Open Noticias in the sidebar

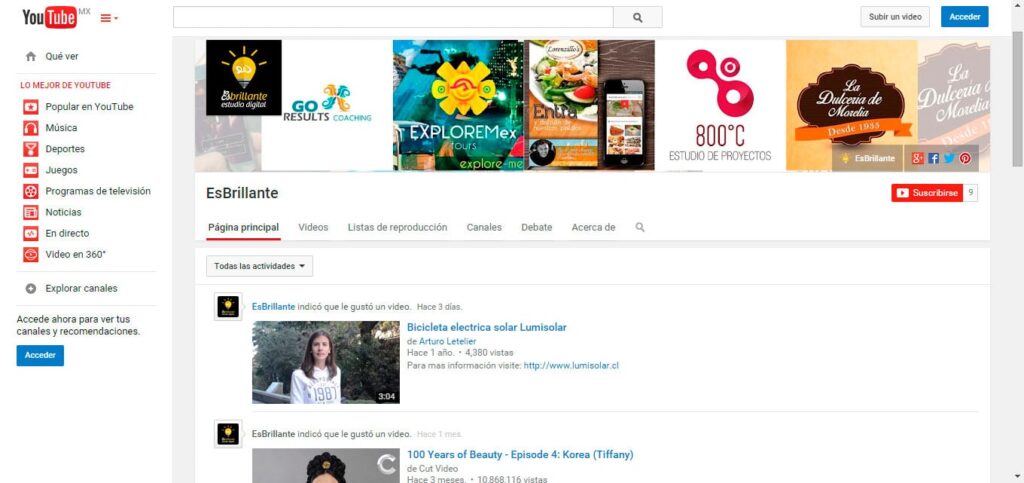[63, 212]
